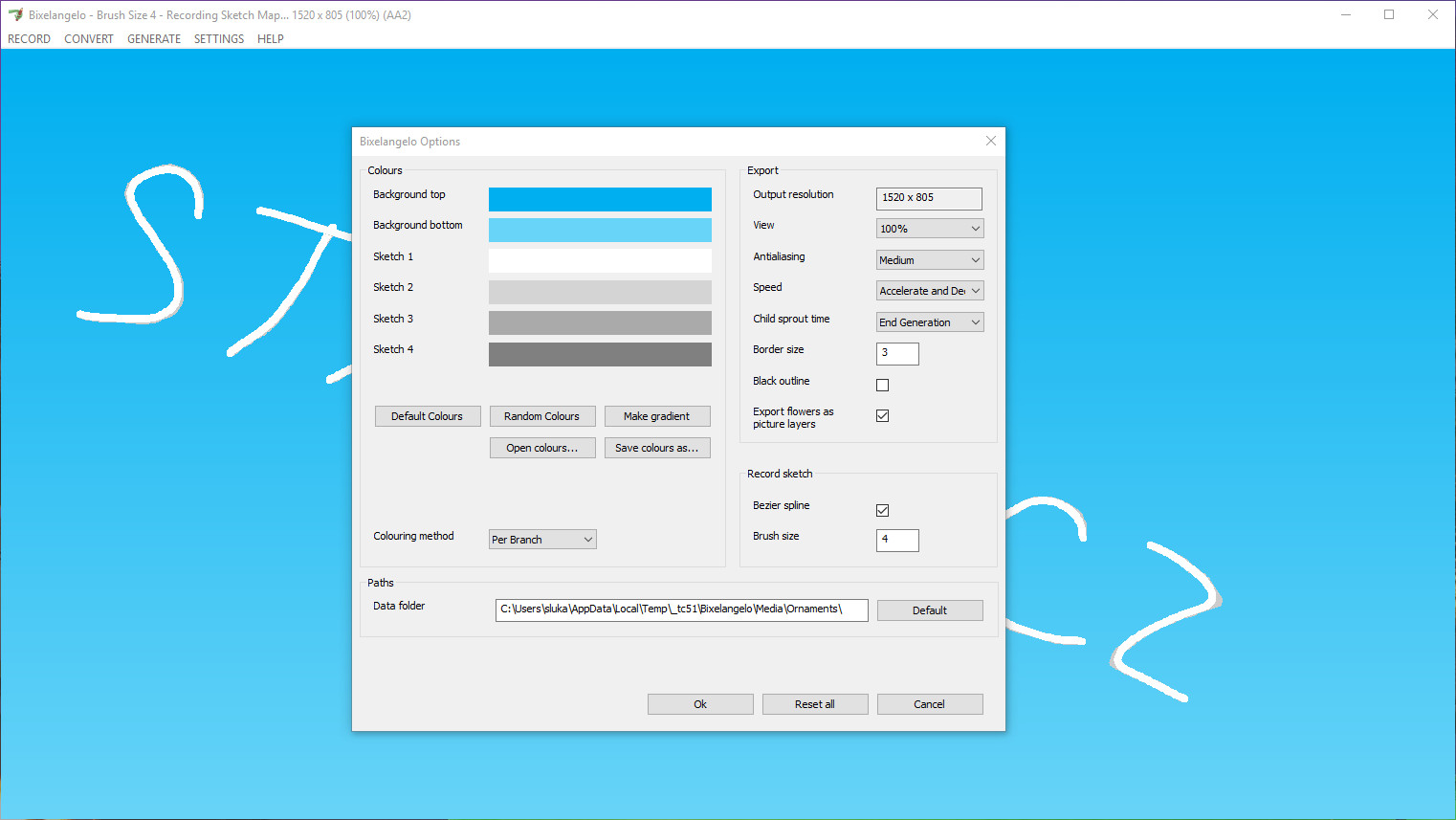The image size is (1456, 820).
Task: Open the CONVERT menu
Action: (x=89, y=39)
